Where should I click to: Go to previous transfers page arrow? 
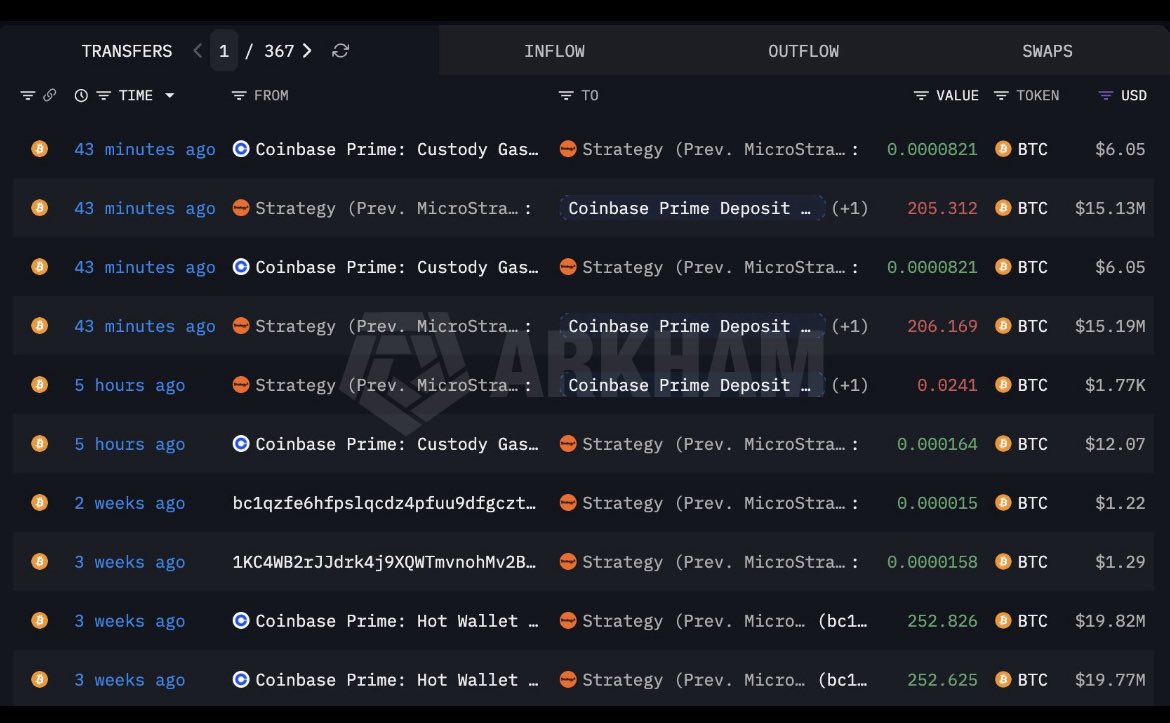coord(197,51)
